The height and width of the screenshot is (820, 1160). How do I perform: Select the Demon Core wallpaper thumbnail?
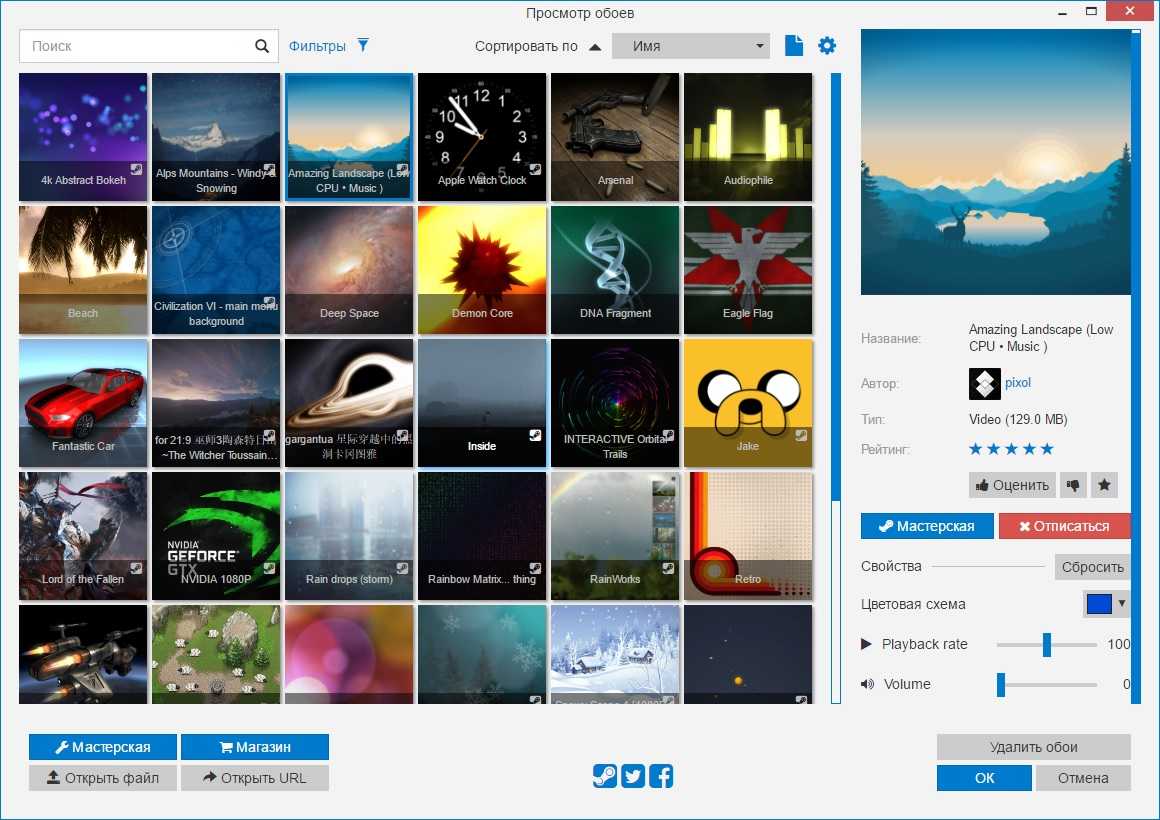pos(482,270)
